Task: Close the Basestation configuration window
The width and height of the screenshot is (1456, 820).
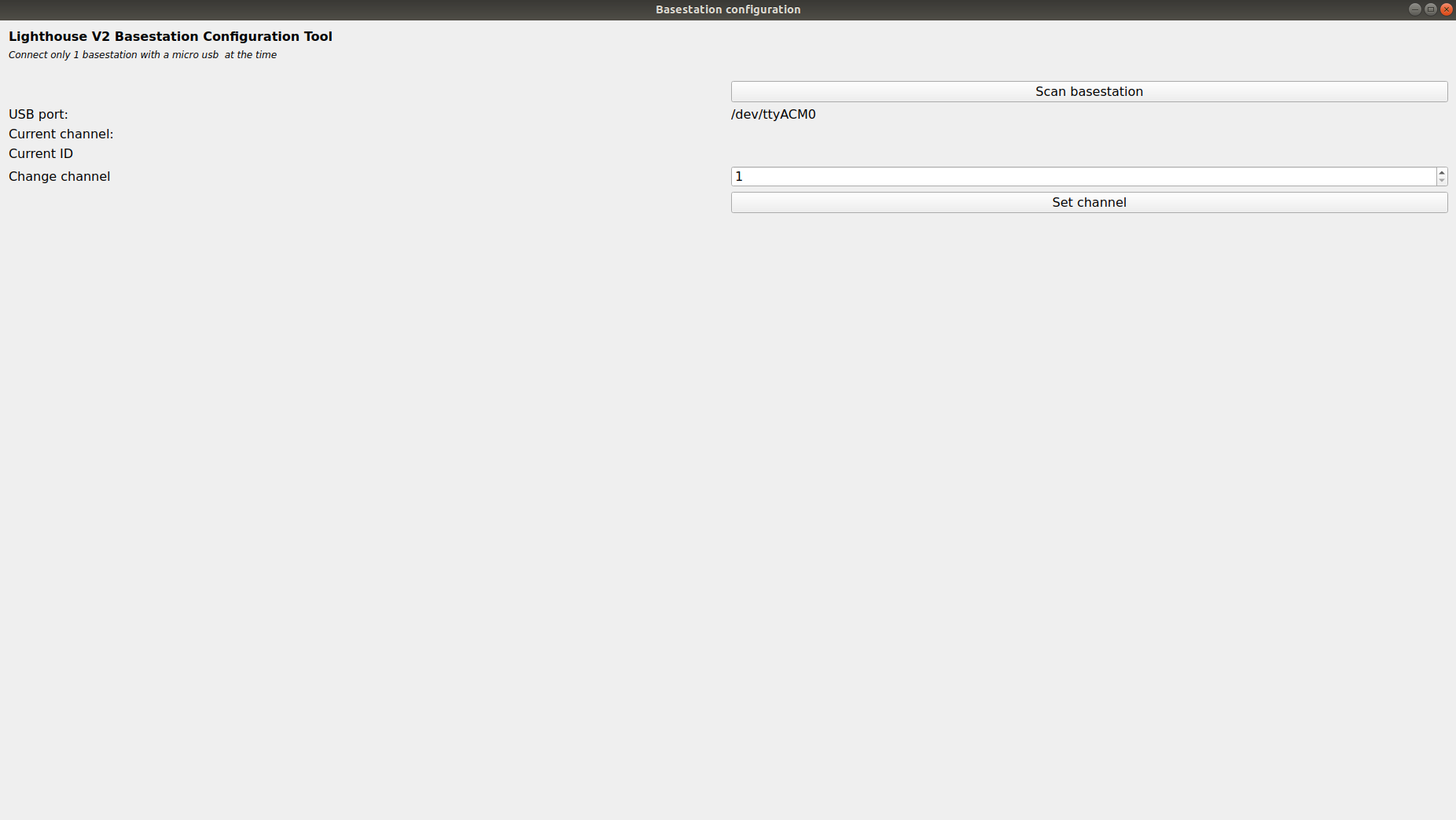Action: coord(1447,9)
